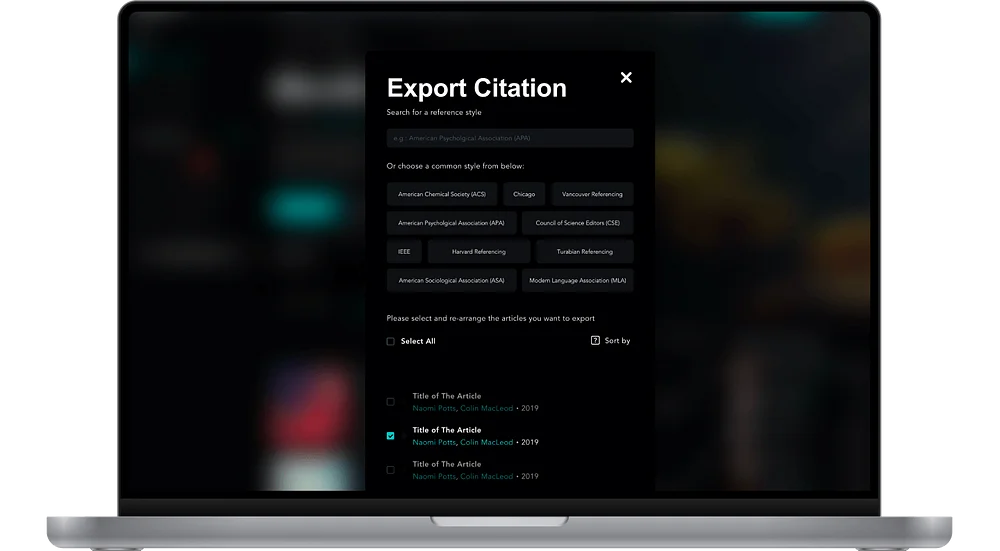Choose the IEEE style
Screen dimensions: 1000x551
[x=404, y=251]
